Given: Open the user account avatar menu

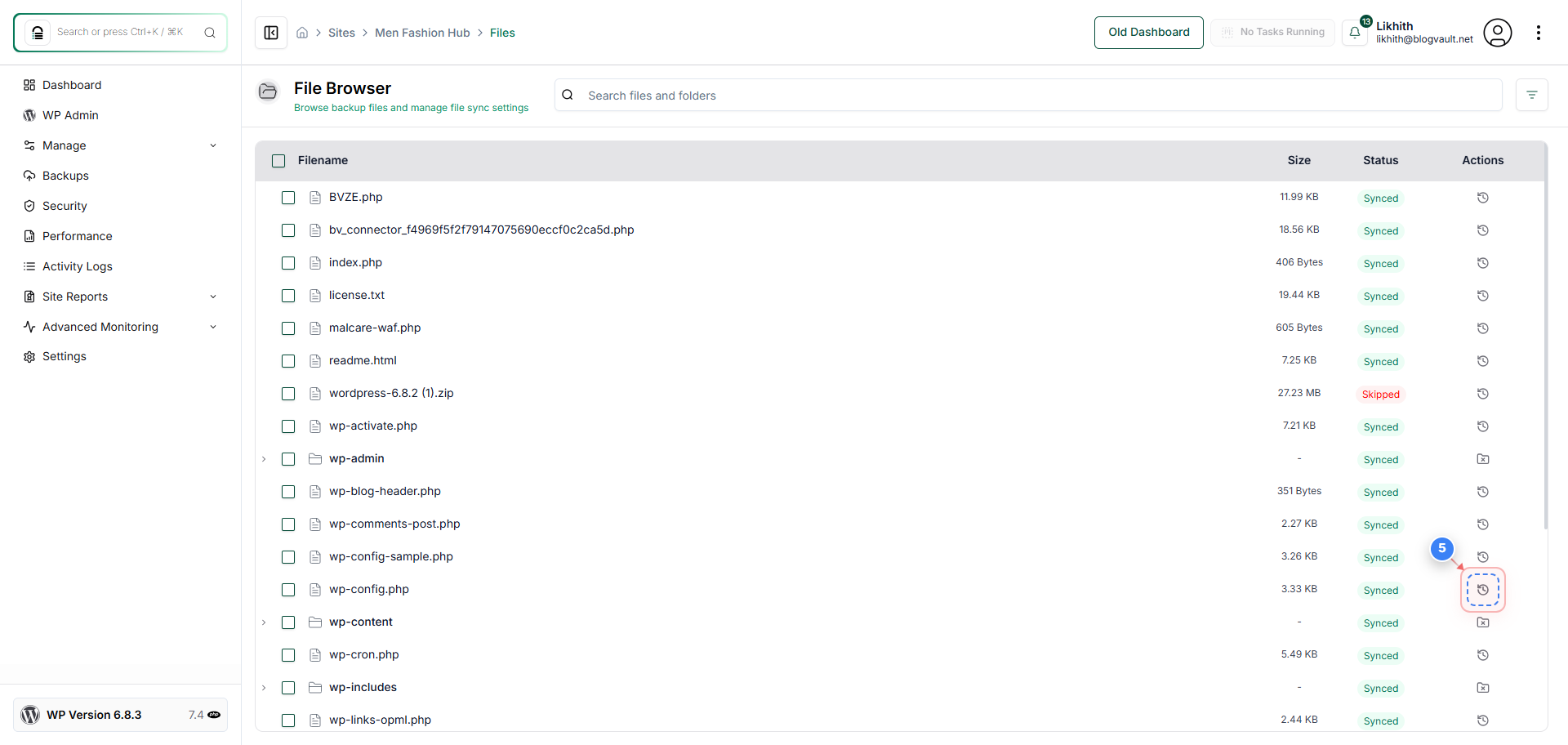Looking at the screenshot, I should point(1499,33).
